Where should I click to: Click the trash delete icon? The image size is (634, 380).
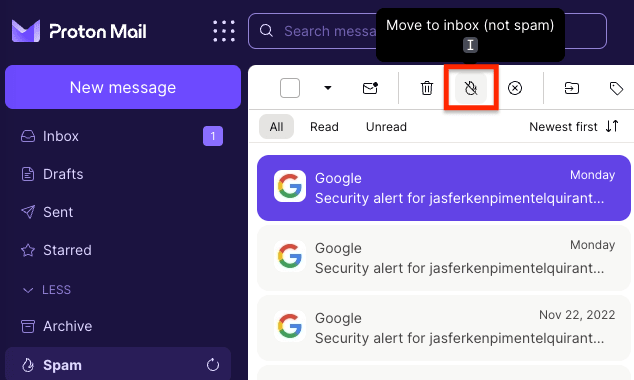click(427, 88)
